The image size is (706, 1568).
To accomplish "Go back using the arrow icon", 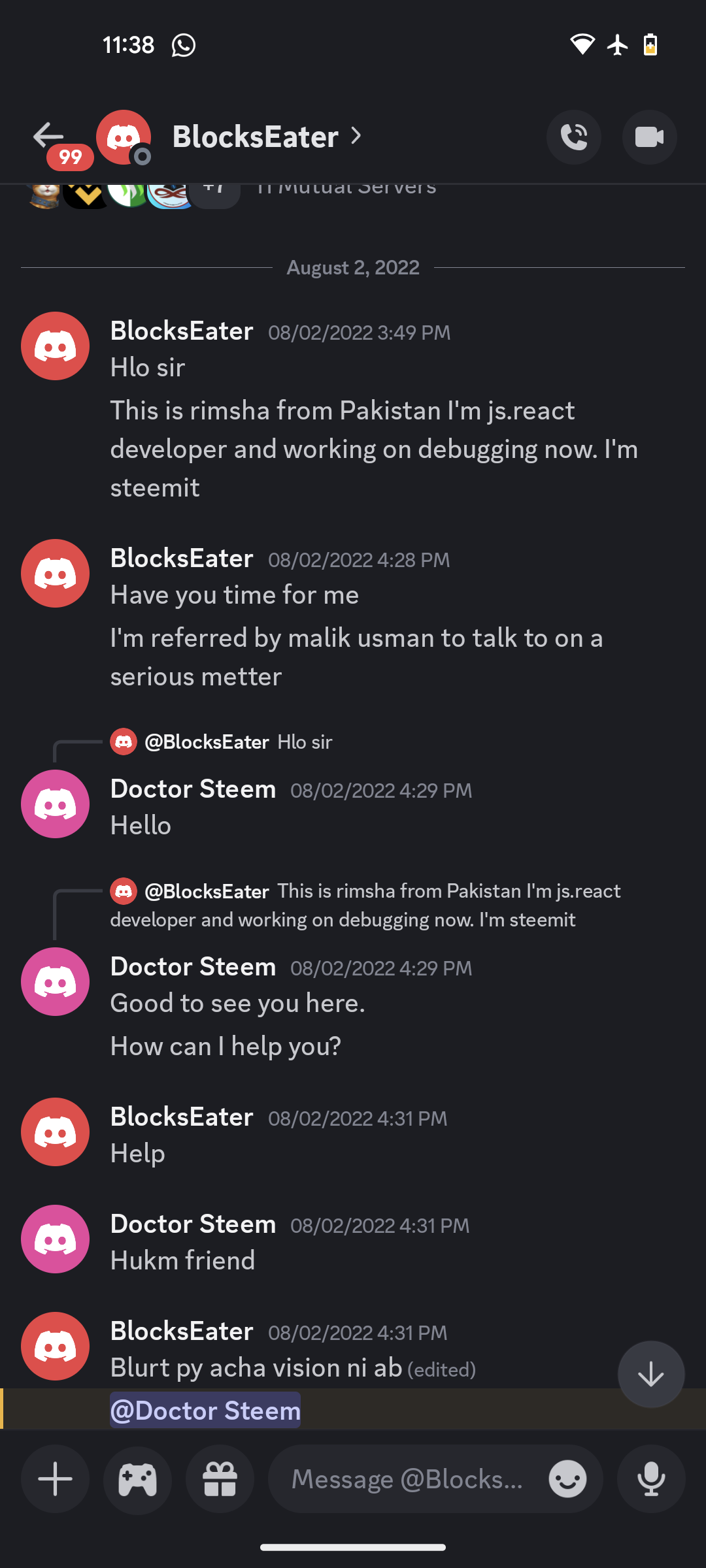I will pyautogui.click(x=48, y=136).
